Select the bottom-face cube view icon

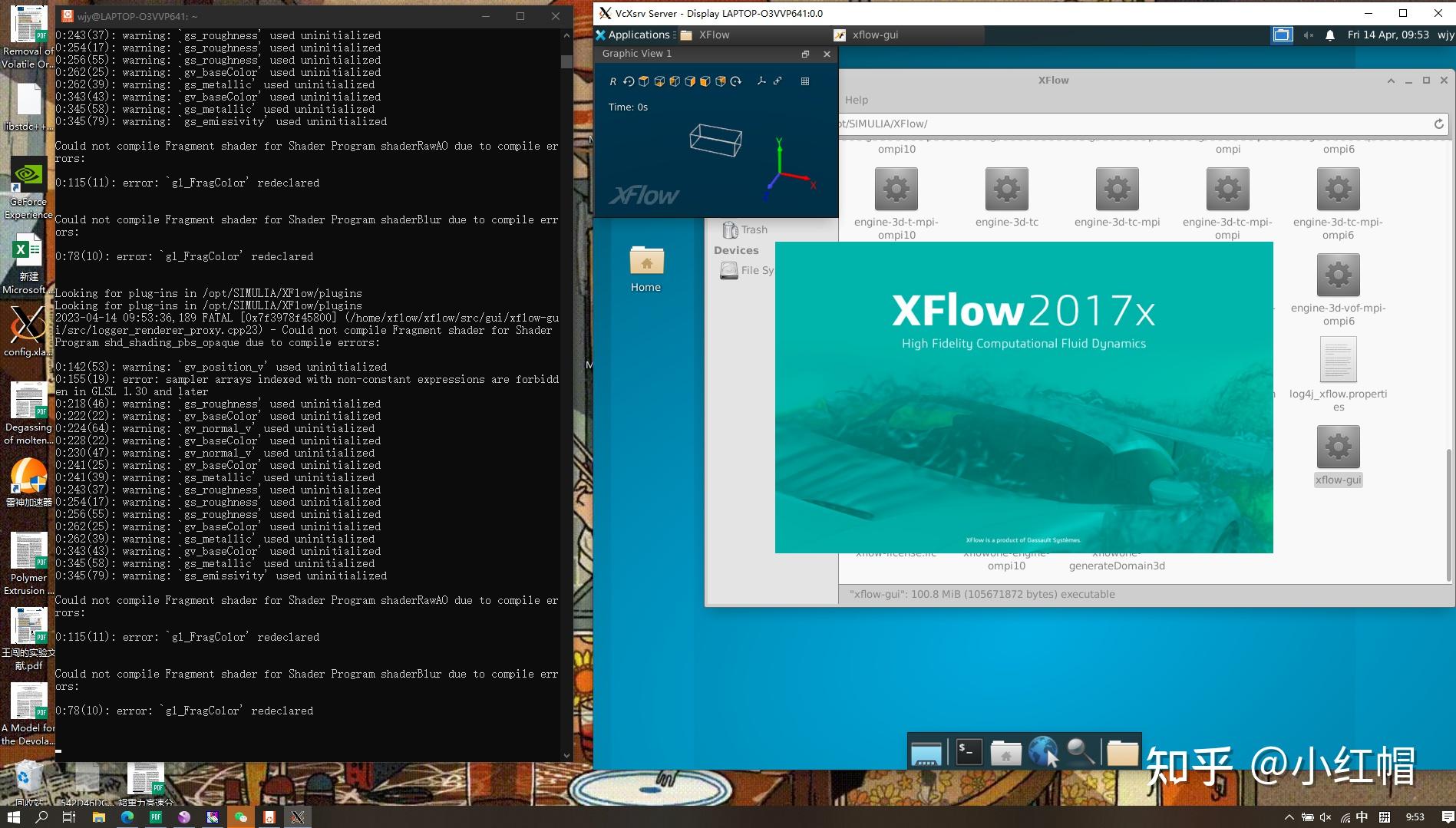pyautogui.click(x=659, y=81)
